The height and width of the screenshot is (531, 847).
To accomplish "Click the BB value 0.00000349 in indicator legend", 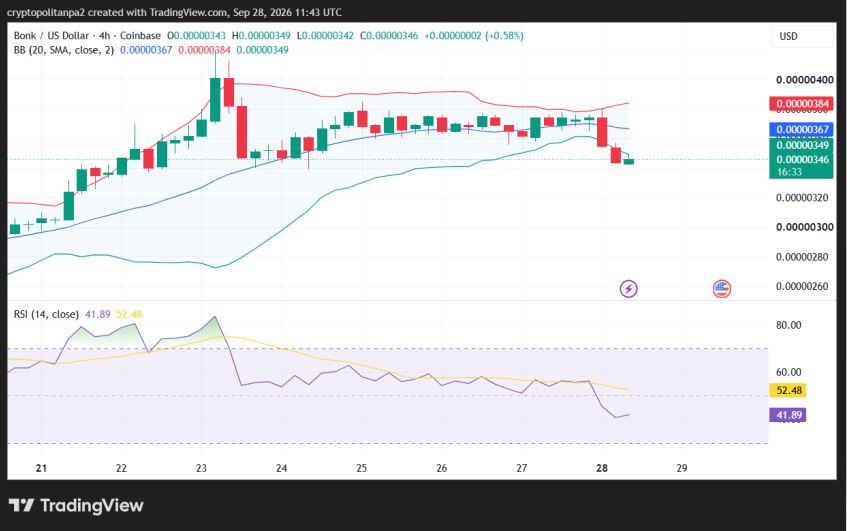I will [263, 50].
